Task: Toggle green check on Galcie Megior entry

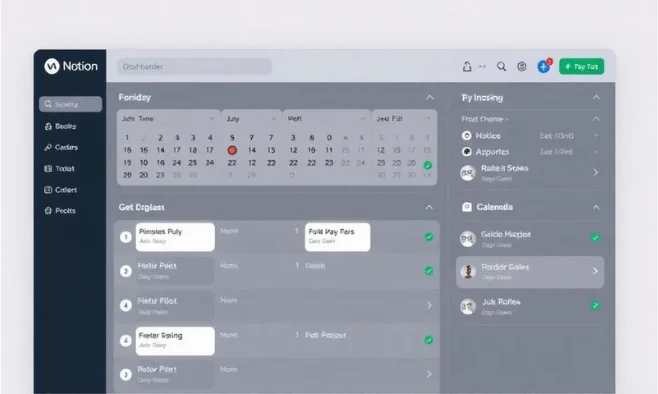Action: pos(595,237)
